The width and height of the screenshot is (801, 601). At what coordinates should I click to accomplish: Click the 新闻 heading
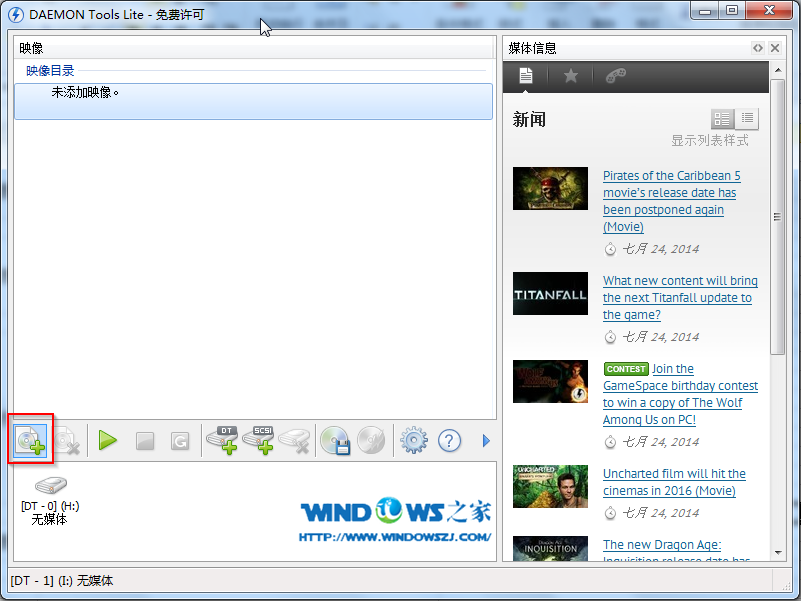[529, 120]
